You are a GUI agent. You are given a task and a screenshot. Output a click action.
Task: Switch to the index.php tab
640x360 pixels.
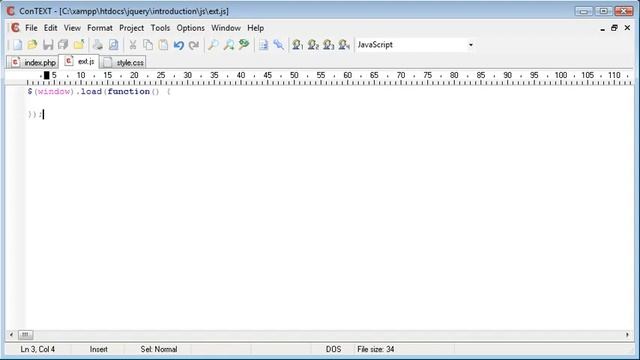[33, 62]
